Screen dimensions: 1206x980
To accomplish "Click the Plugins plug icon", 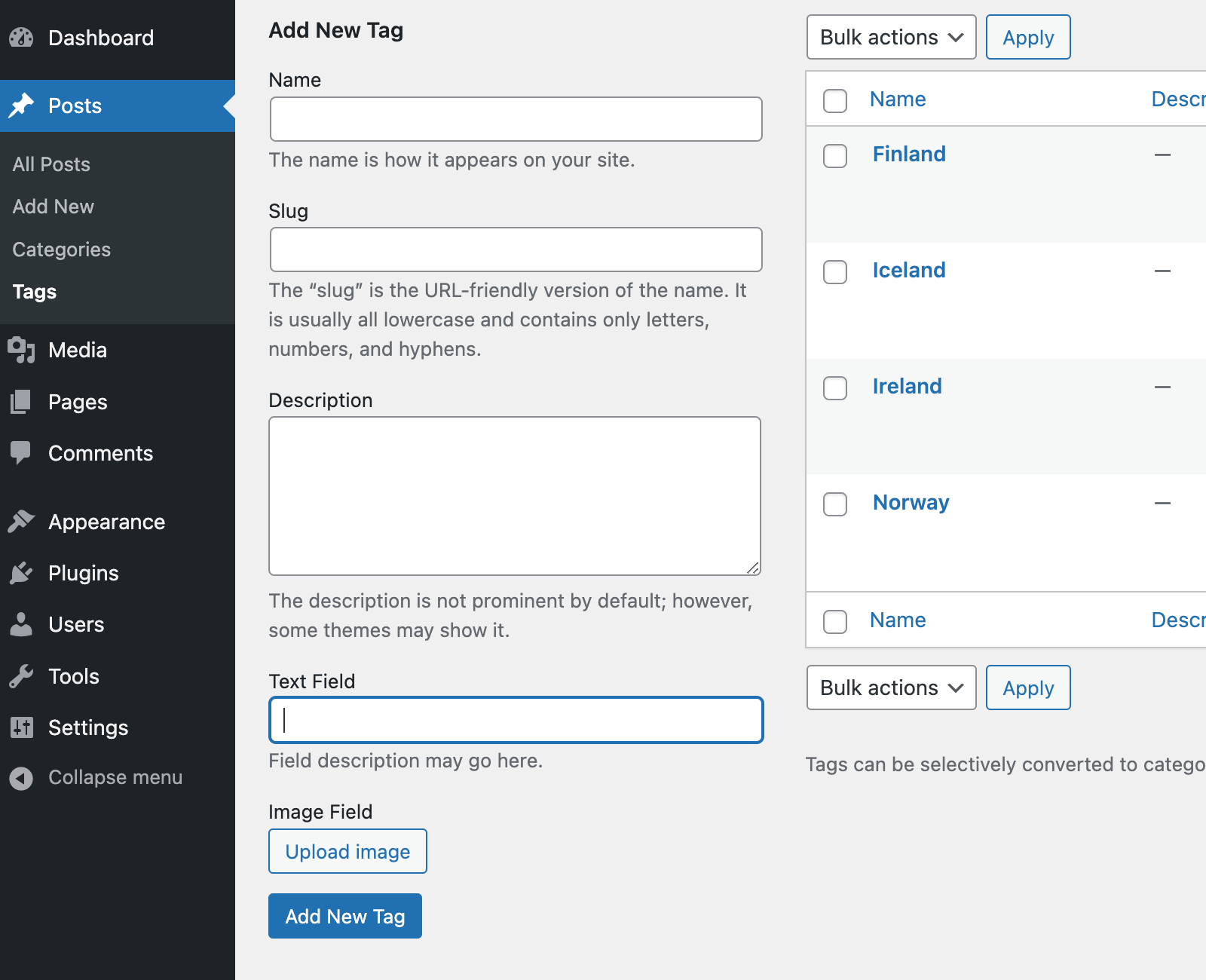I will click(x=21, y=573).
